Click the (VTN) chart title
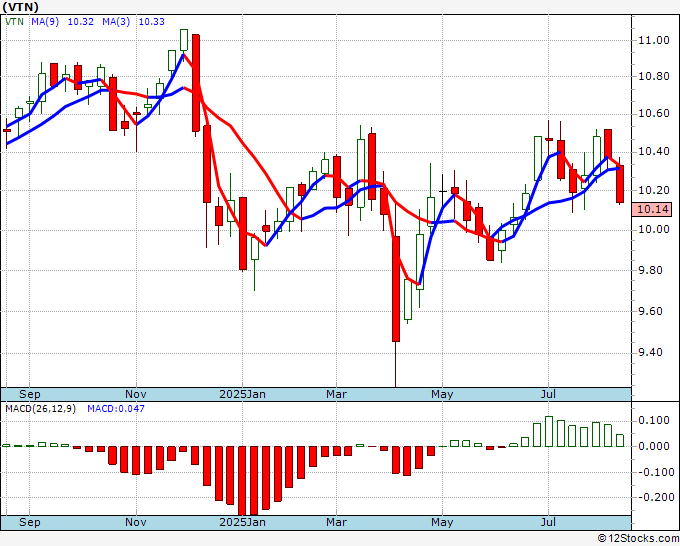The width and height of the screenshot is (680, 546). (x=21, y=7)
